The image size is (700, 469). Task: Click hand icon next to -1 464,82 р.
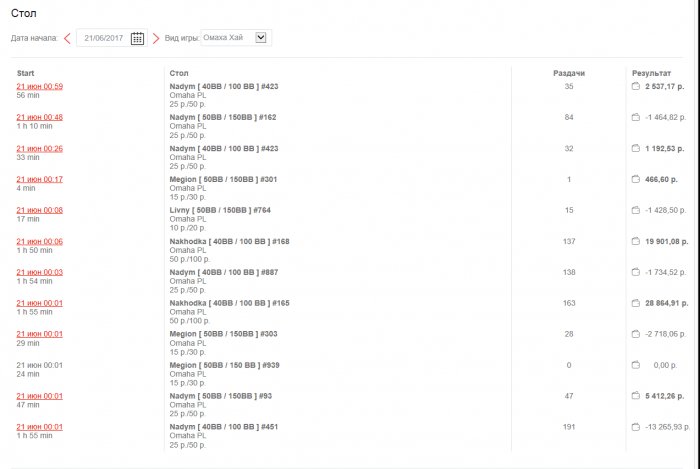coord(636,117)
